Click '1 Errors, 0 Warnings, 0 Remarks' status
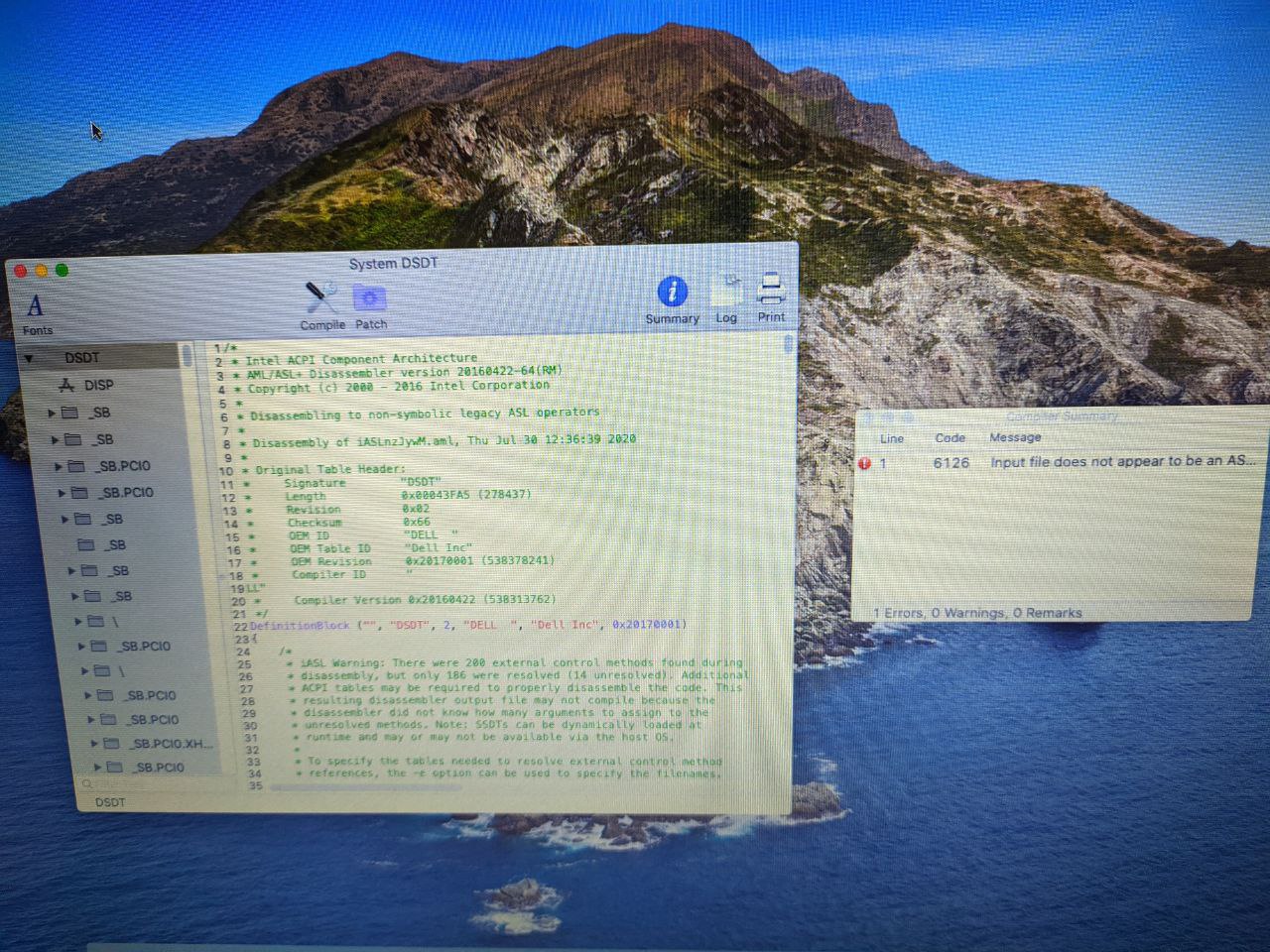This screenshot has height=952, width=1270. (x=977, y=613)
